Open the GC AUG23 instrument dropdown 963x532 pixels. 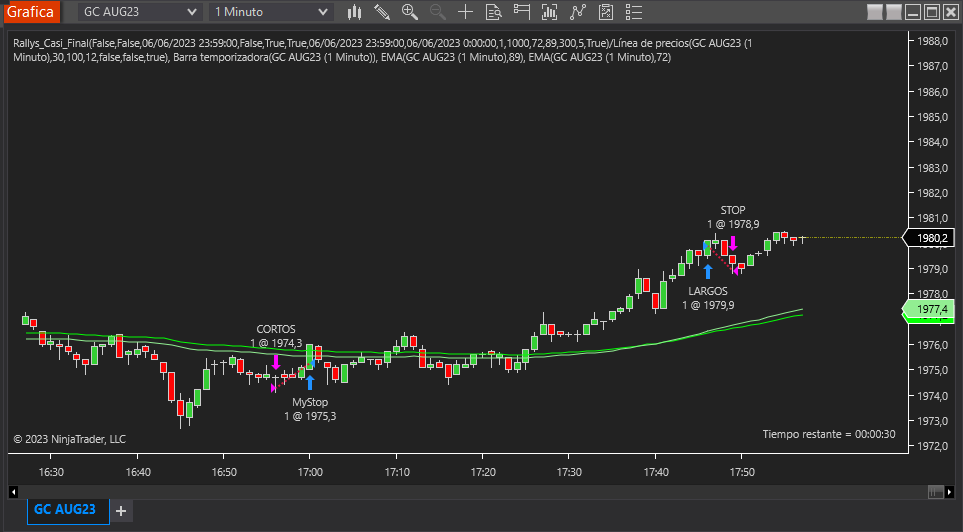(x=140, y=12)
